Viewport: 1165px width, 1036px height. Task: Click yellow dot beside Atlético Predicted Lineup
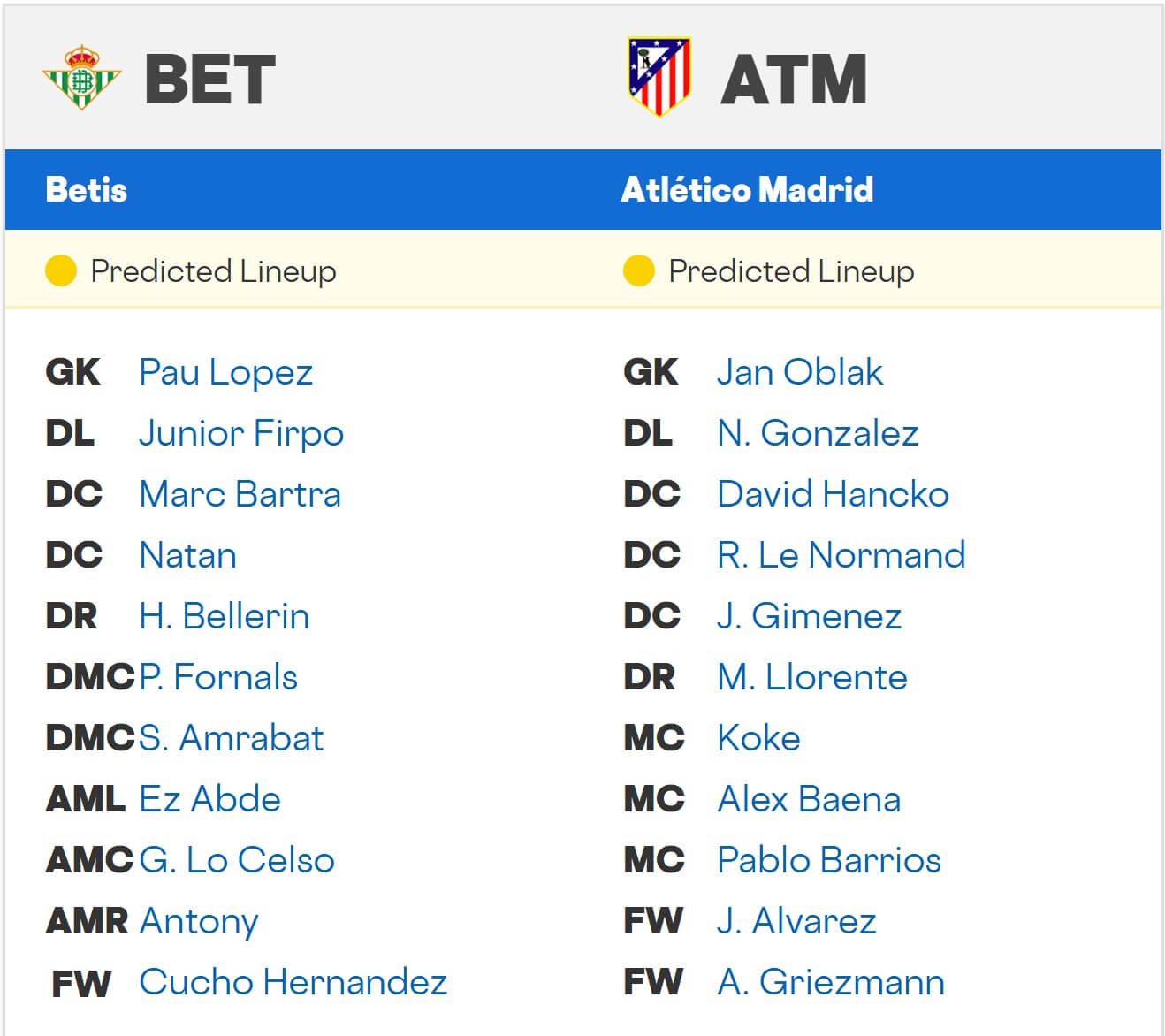(x=638, y=270)
